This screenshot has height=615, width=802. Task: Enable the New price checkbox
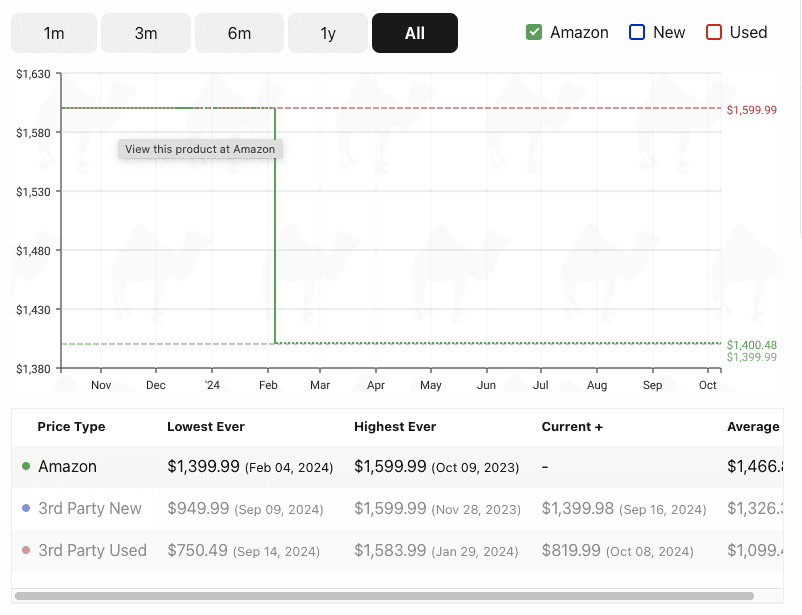click(x=637, y=32)
